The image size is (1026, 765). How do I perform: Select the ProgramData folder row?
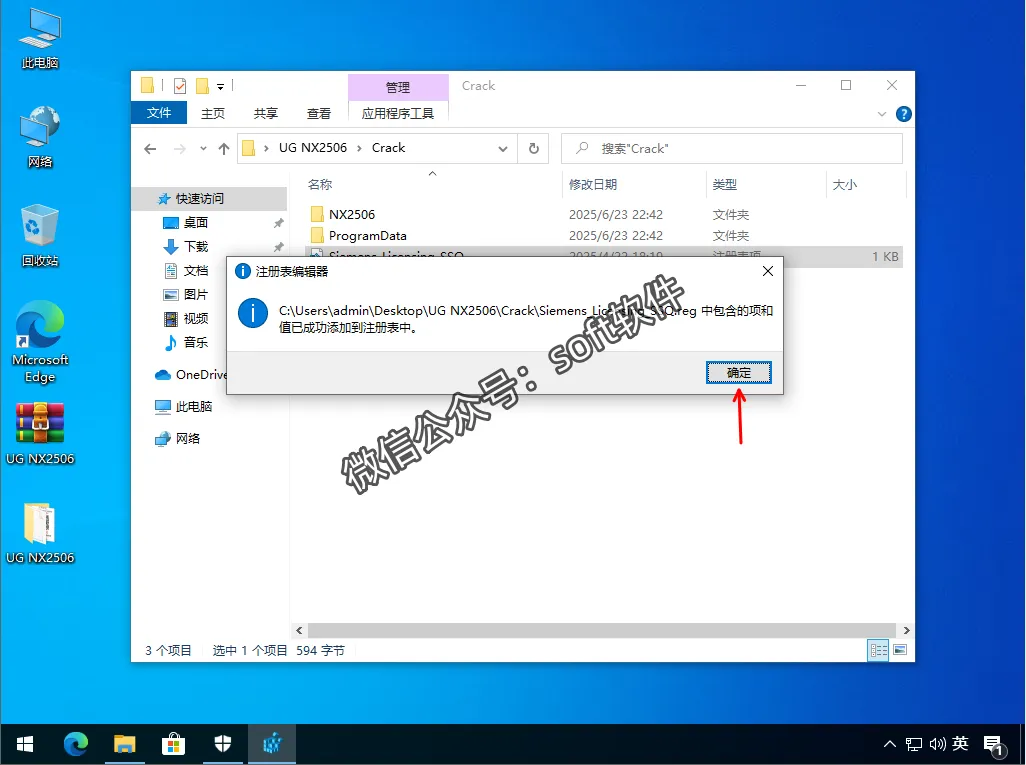coord(603,236)
